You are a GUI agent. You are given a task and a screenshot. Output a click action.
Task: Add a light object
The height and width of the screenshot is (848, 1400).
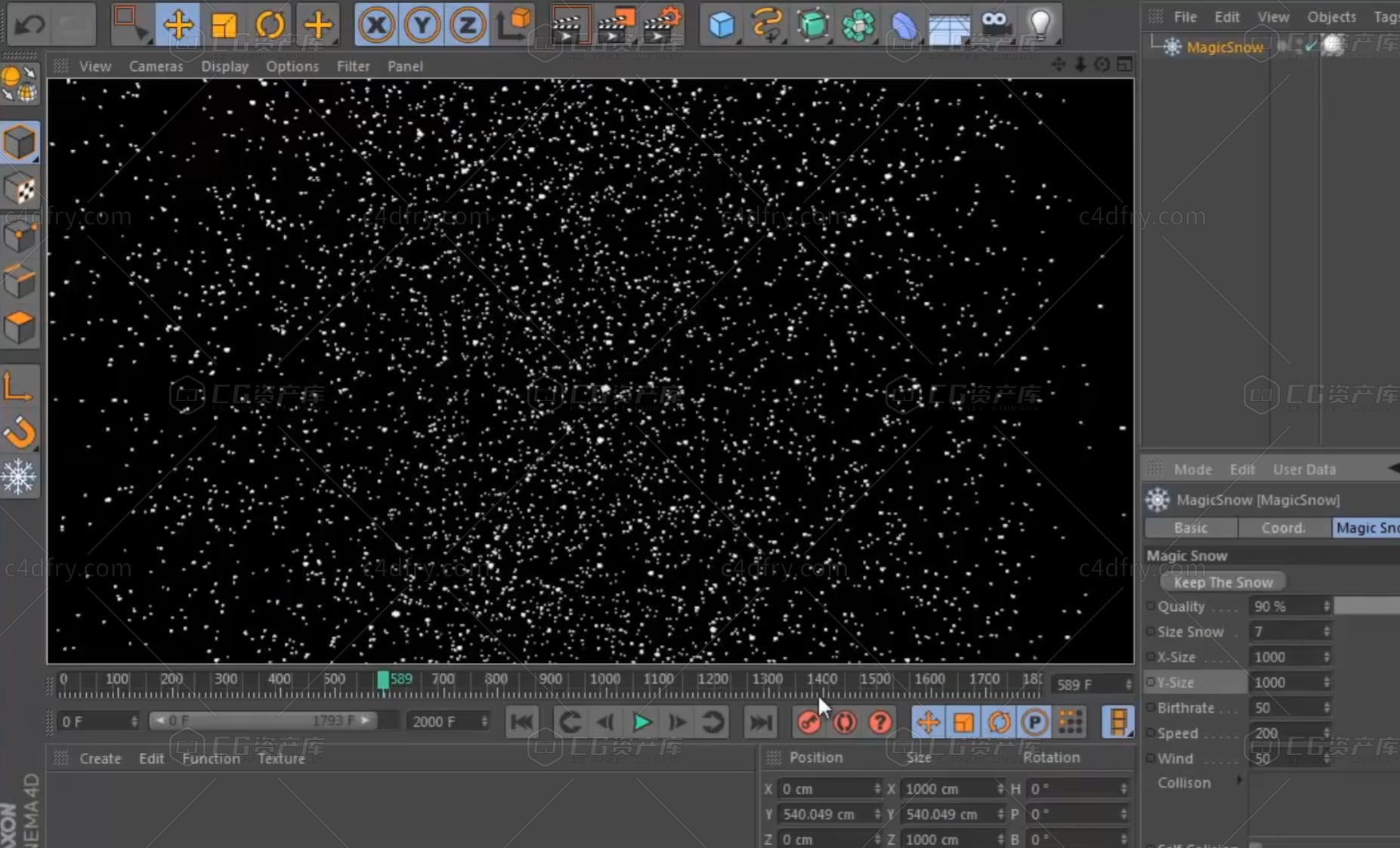pos(1041,25)
